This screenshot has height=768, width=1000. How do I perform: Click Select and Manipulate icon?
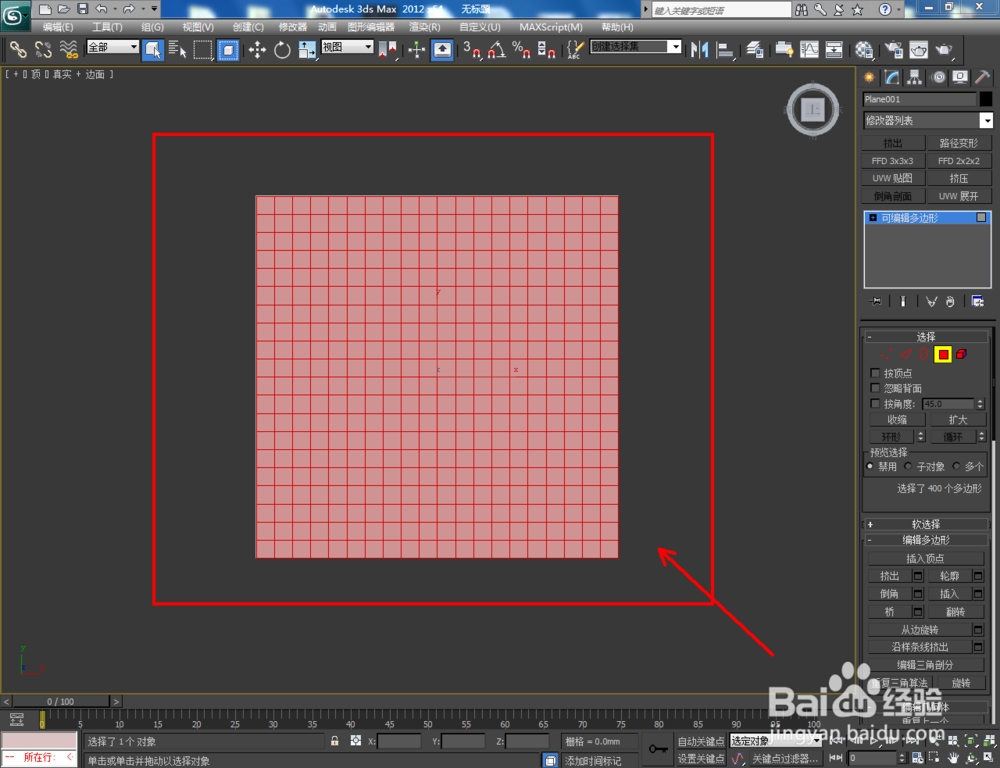416,49
